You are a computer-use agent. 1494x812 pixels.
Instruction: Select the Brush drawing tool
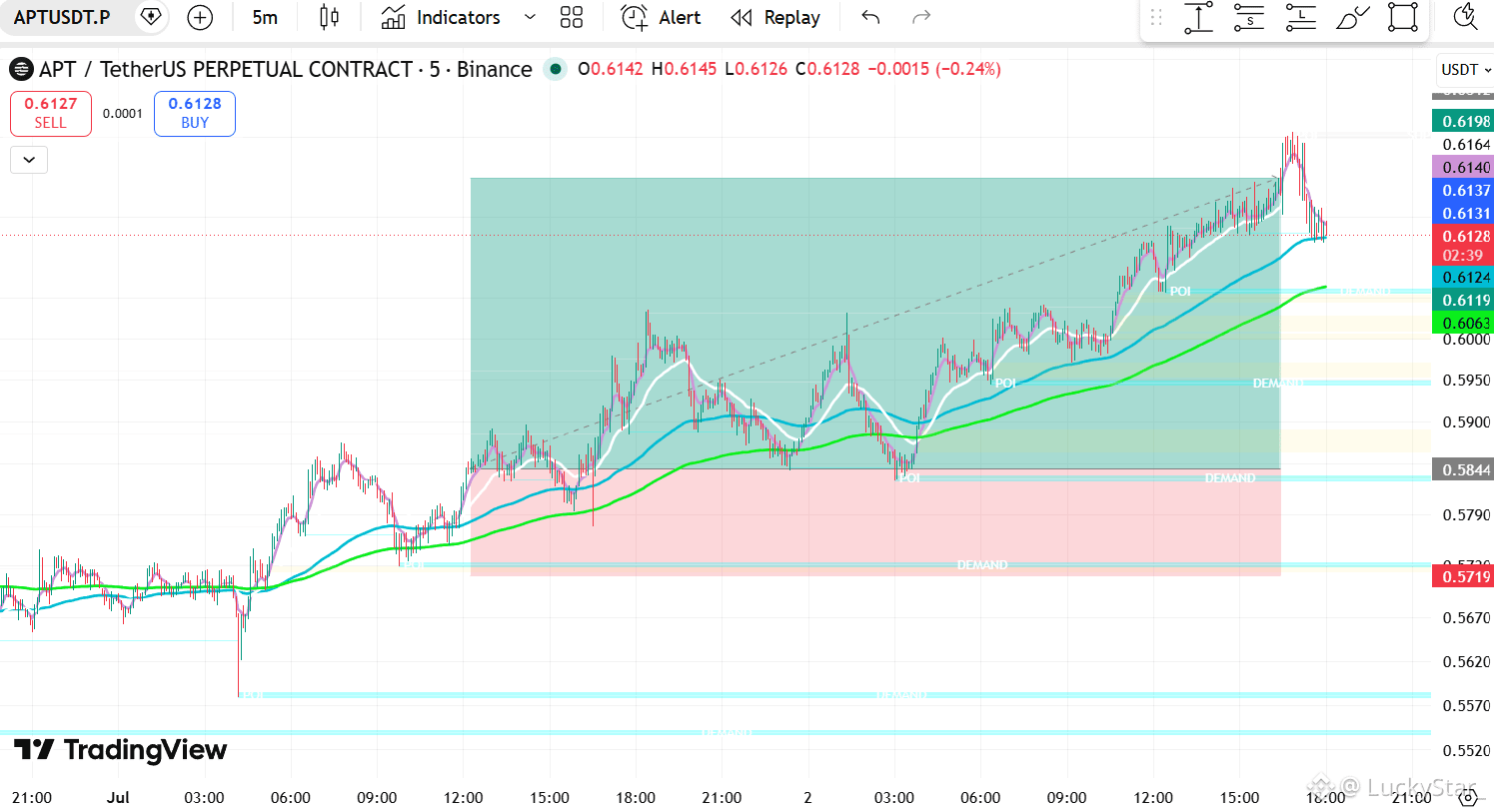1352,18
